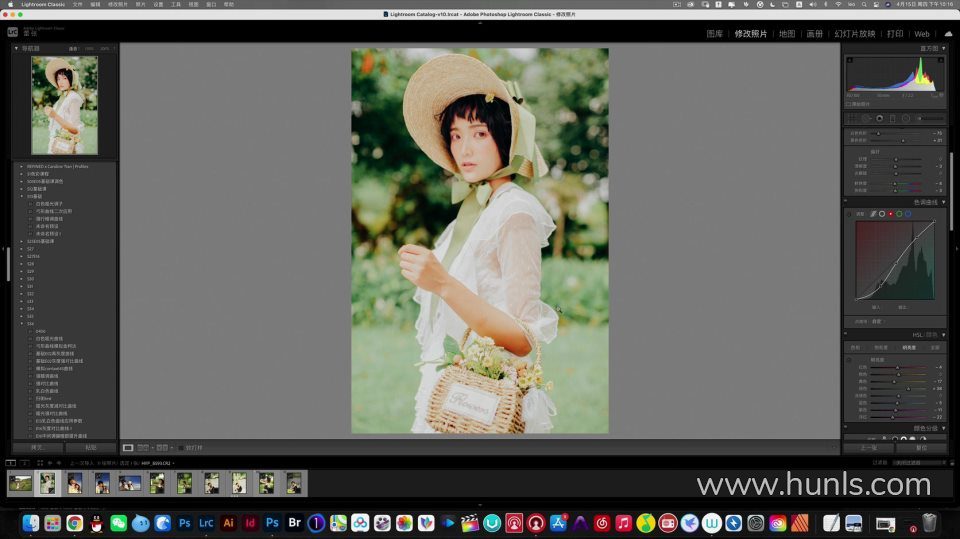Open Adobe Illustrator from the Dock
Screen dimensions: 960x539
228,523
